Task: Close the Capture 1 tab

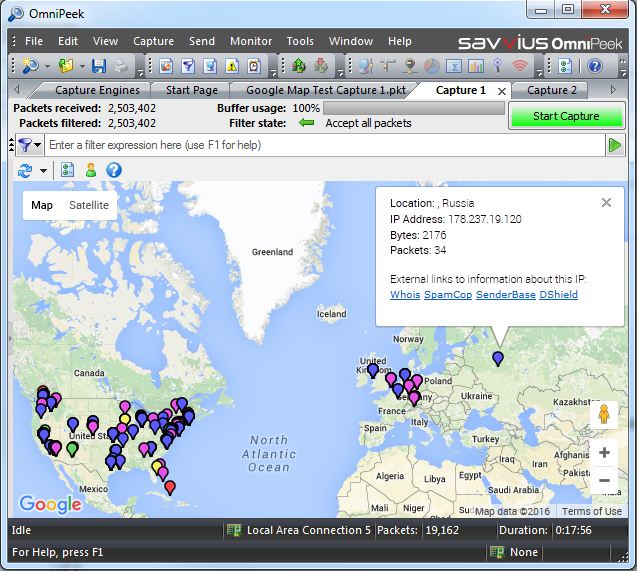Action: click(x=502, y=91)
